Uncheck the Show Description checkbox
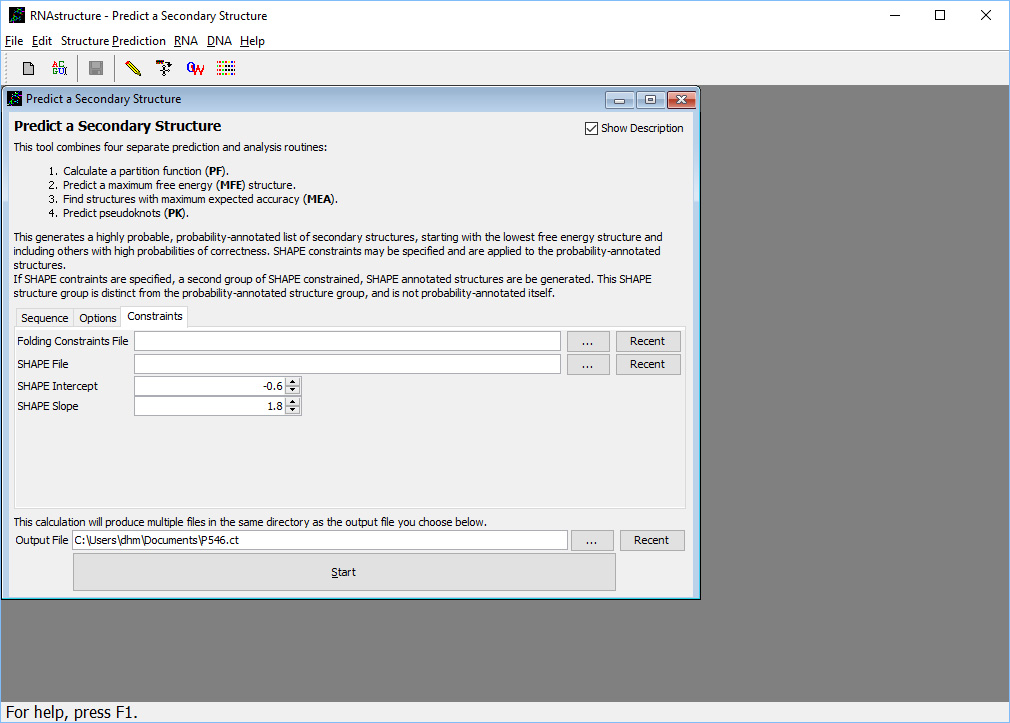This screenshot has height=723, width=1010. tap(591, 129)
